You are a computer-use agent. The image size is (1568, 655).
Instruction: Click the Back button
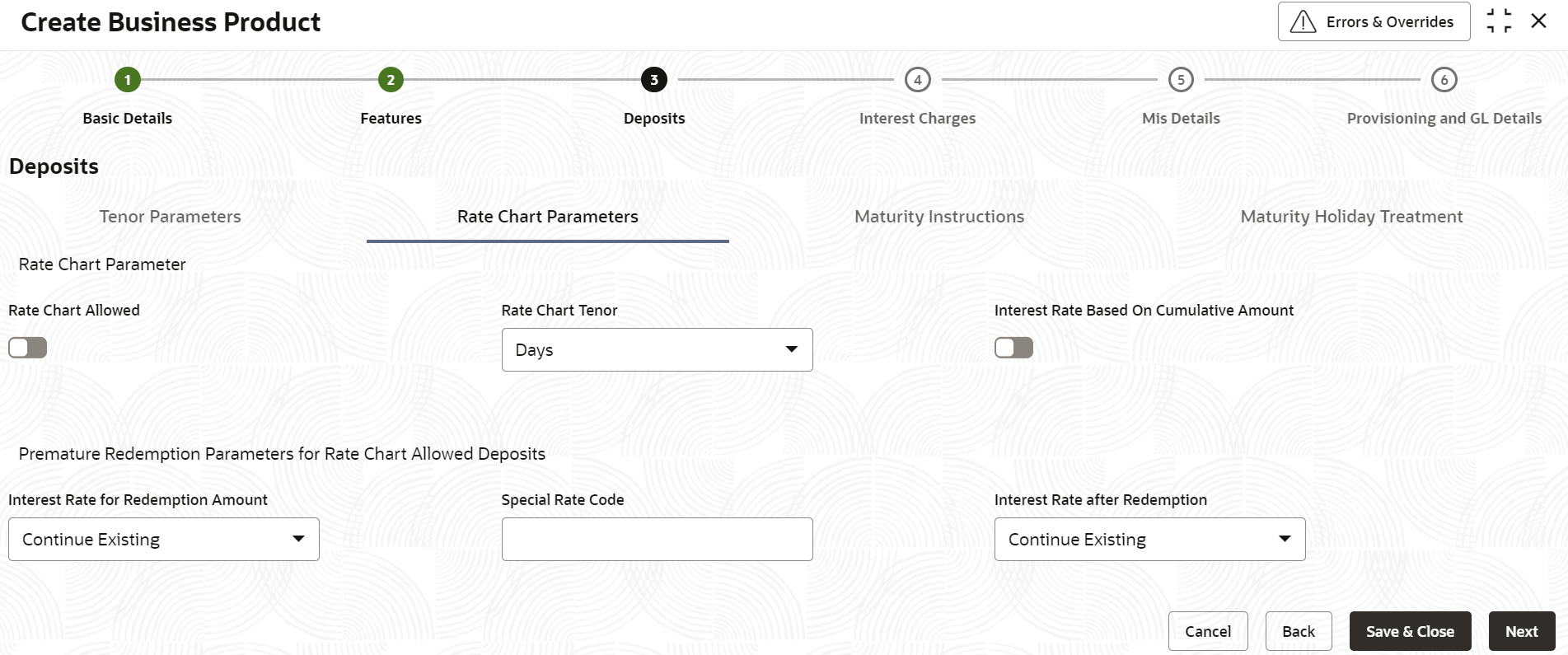[1299, 631]
